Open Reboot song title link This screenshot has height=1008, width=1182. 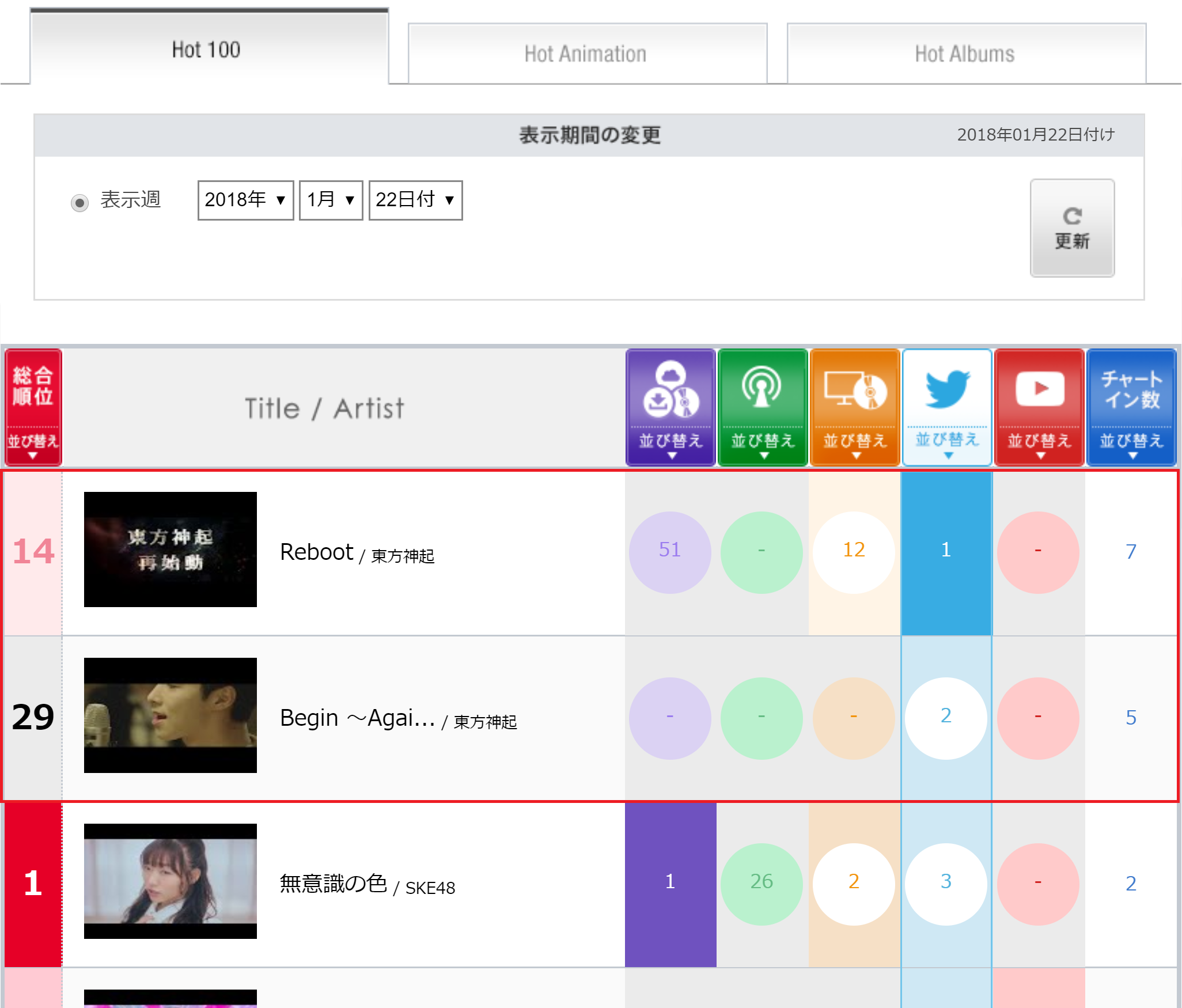tap(316, 552)
